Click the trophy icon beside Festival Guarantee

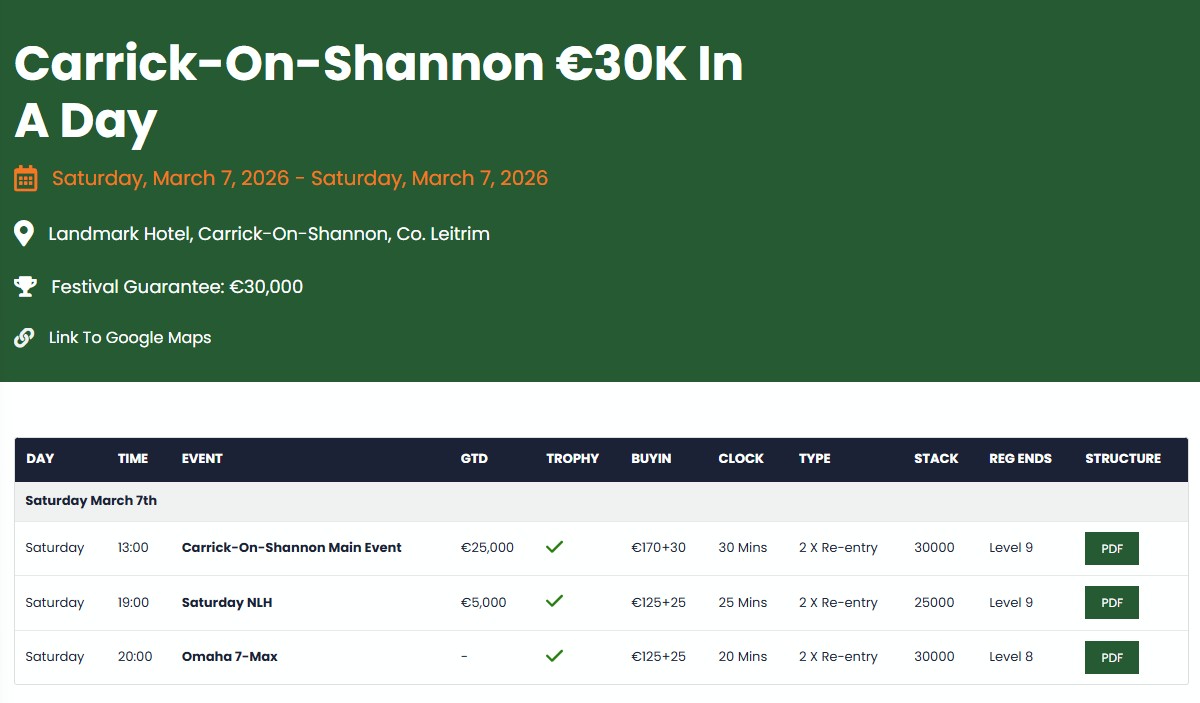(x=25, y=287)
